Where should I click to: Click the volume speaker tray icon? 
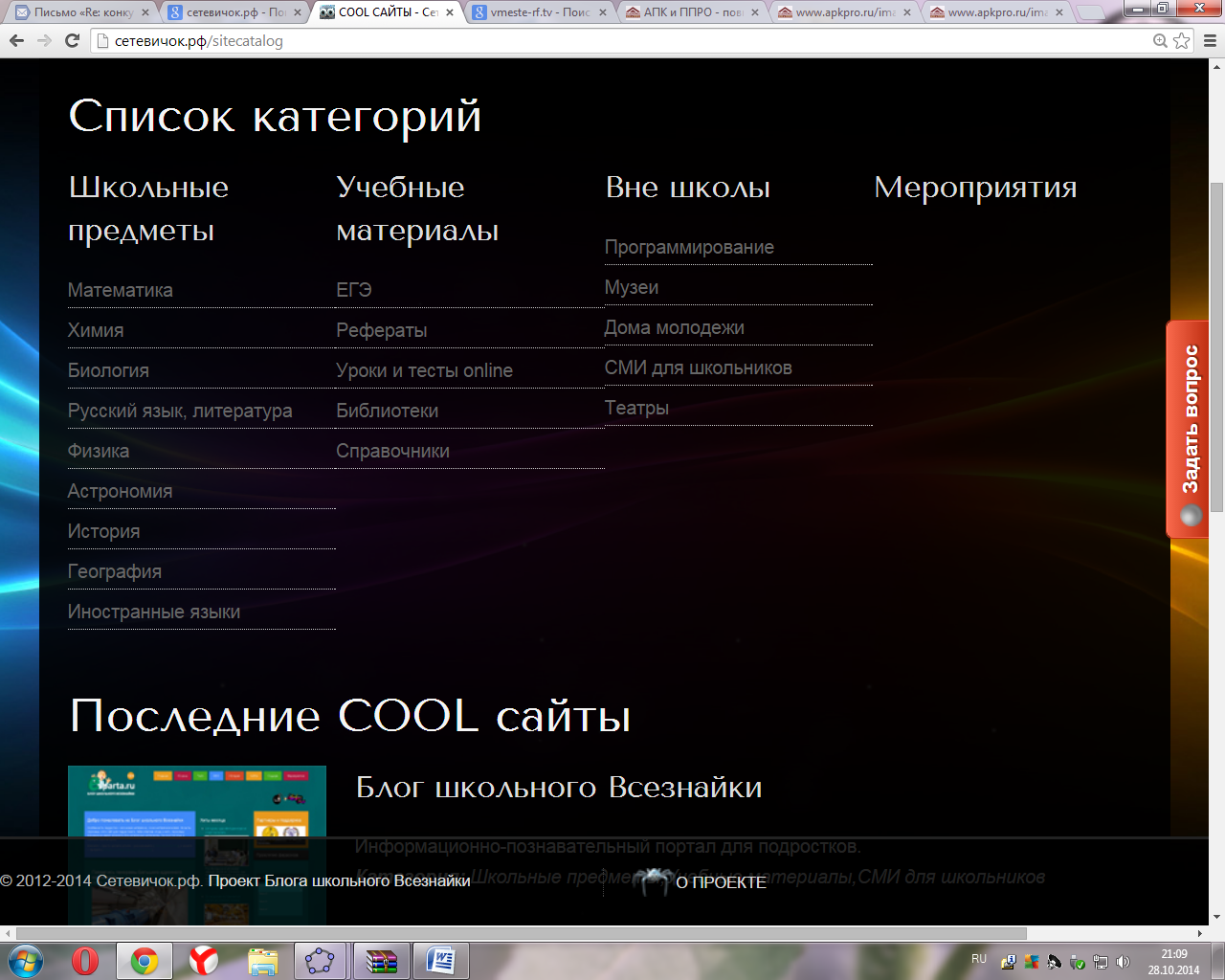tap(1124, 962)
